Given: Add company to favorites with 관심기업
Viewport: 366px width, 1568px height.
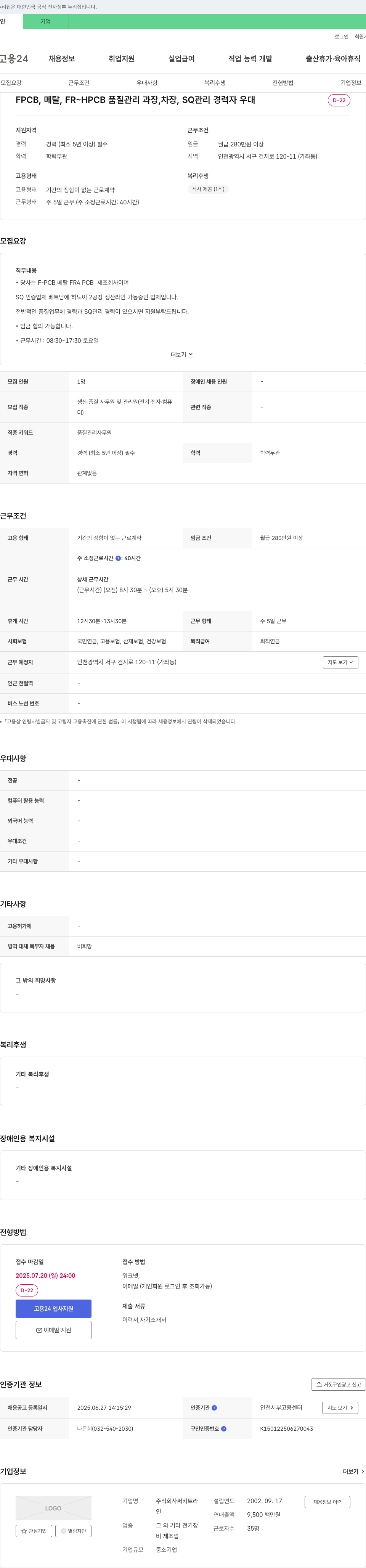Looking at the screenshot, I should [34, 1531].
